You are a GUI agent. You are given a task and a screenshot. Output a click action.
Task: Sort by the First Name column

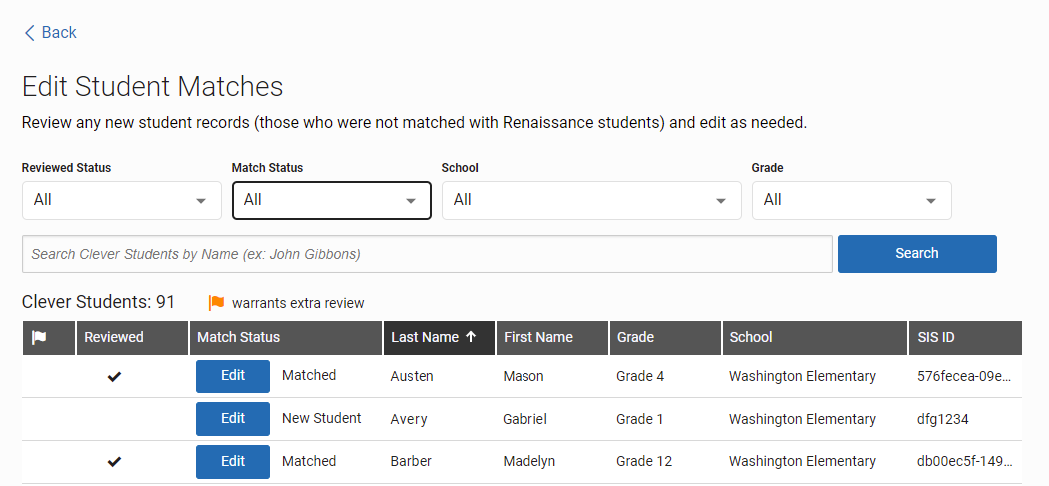[x=552, y=337]
